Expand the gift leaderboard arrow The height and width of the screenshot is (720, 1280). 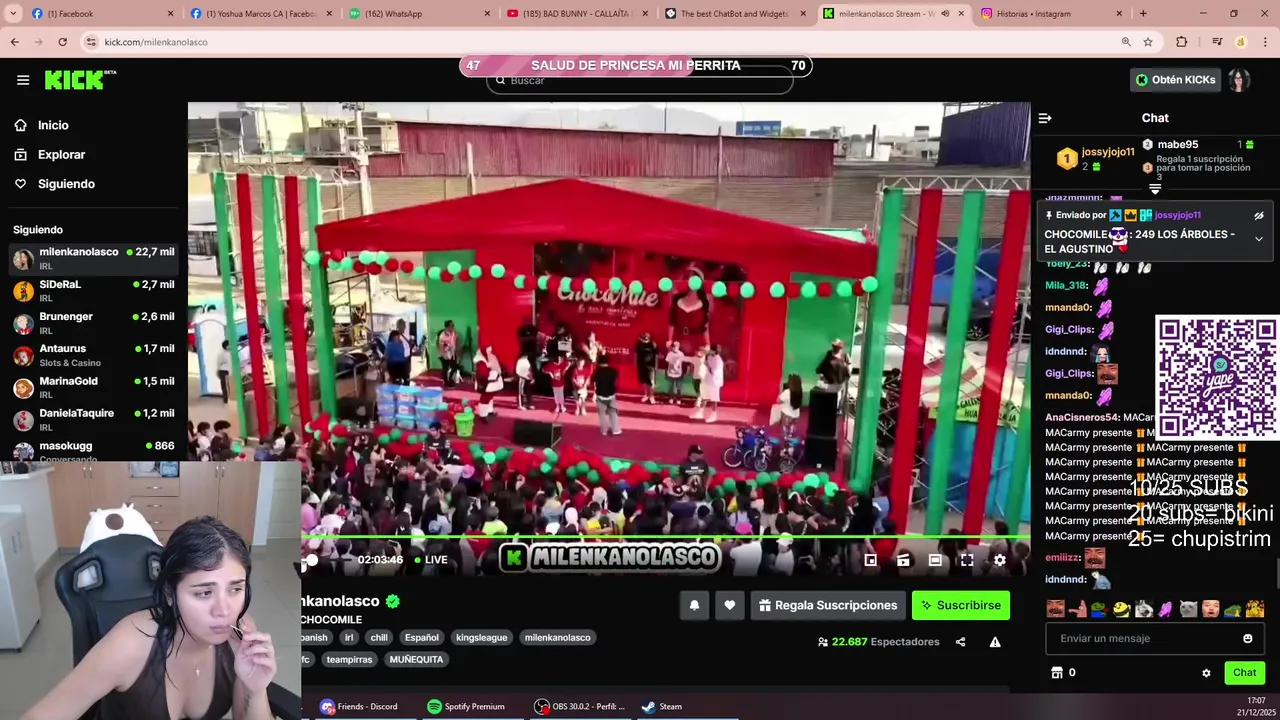[1155, 188]
